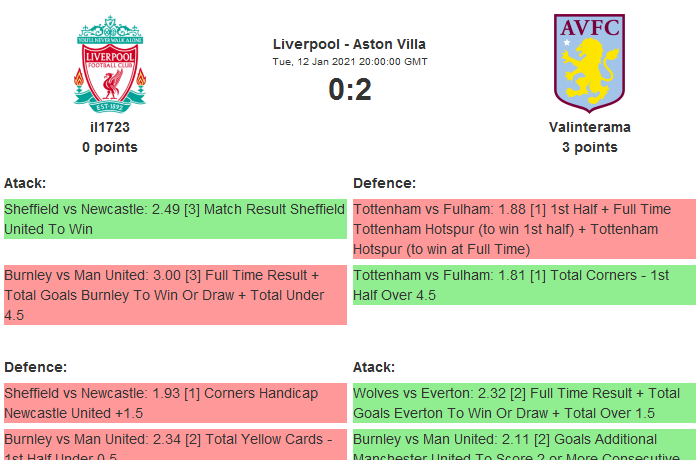Click Valinterama's Defence heading

[x=384, y=183]
